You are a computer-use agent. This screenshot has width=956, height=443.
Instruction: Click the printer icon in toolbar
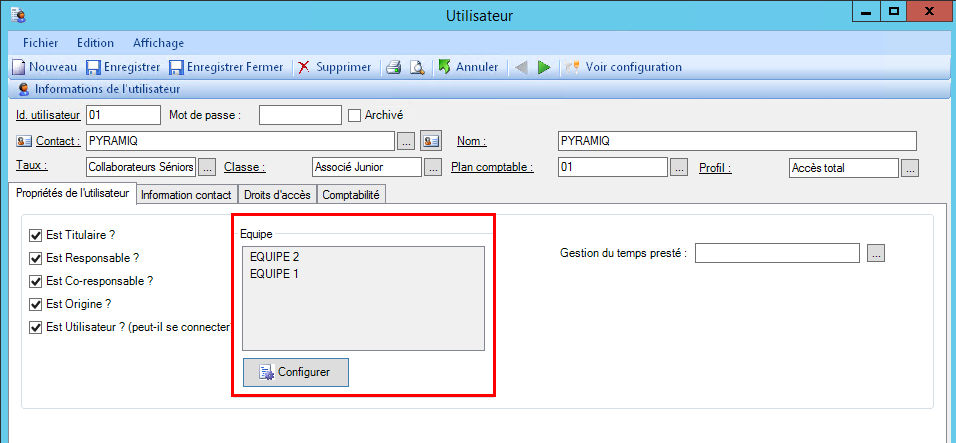click(x=394, y=67)
